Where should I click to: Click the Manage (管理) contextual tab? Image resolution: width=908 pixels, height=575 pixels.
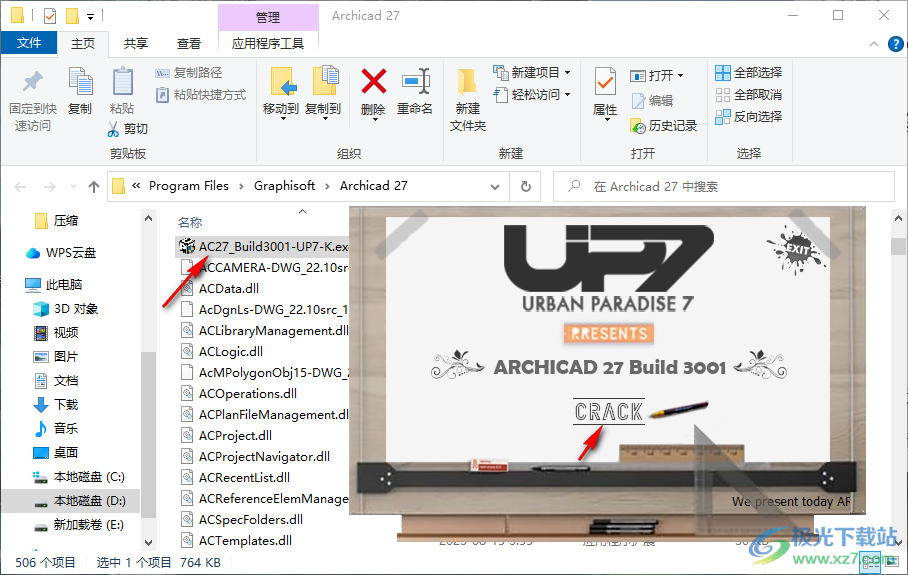(268, 17)
